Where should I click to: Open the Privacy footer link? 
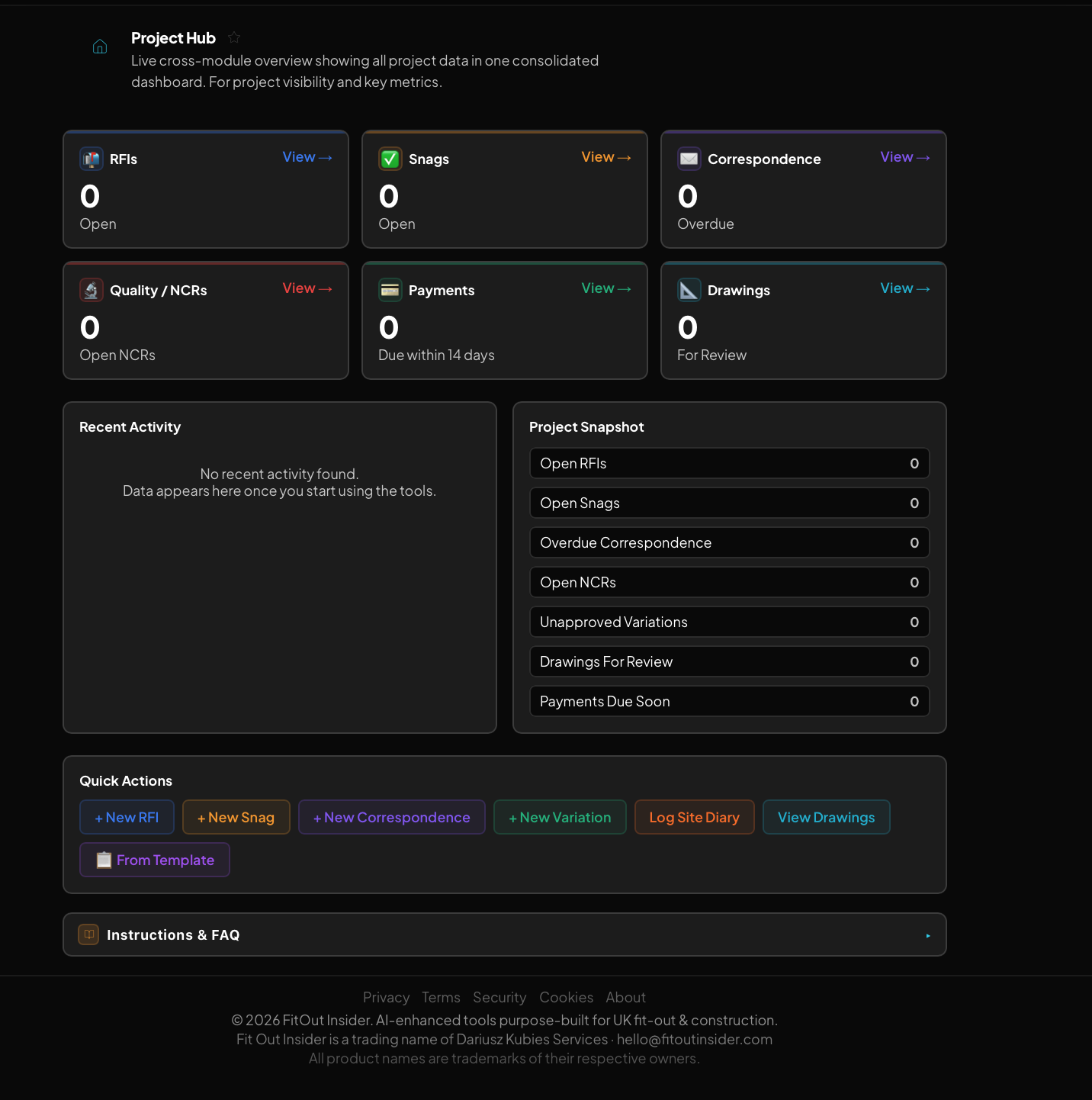coord(386,997)
